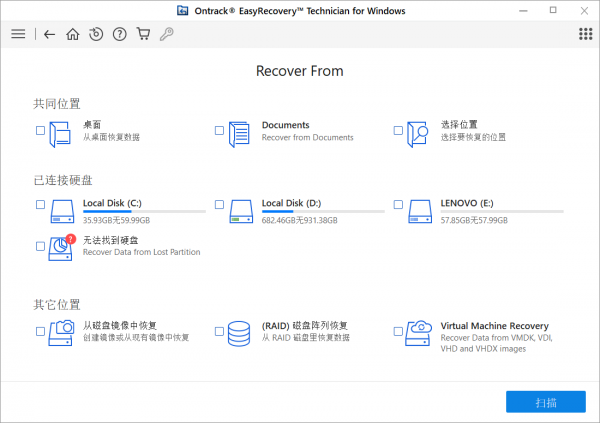Screen dimensions: 600x423
Task: Open help question mark icon
Action: point(120,34)
